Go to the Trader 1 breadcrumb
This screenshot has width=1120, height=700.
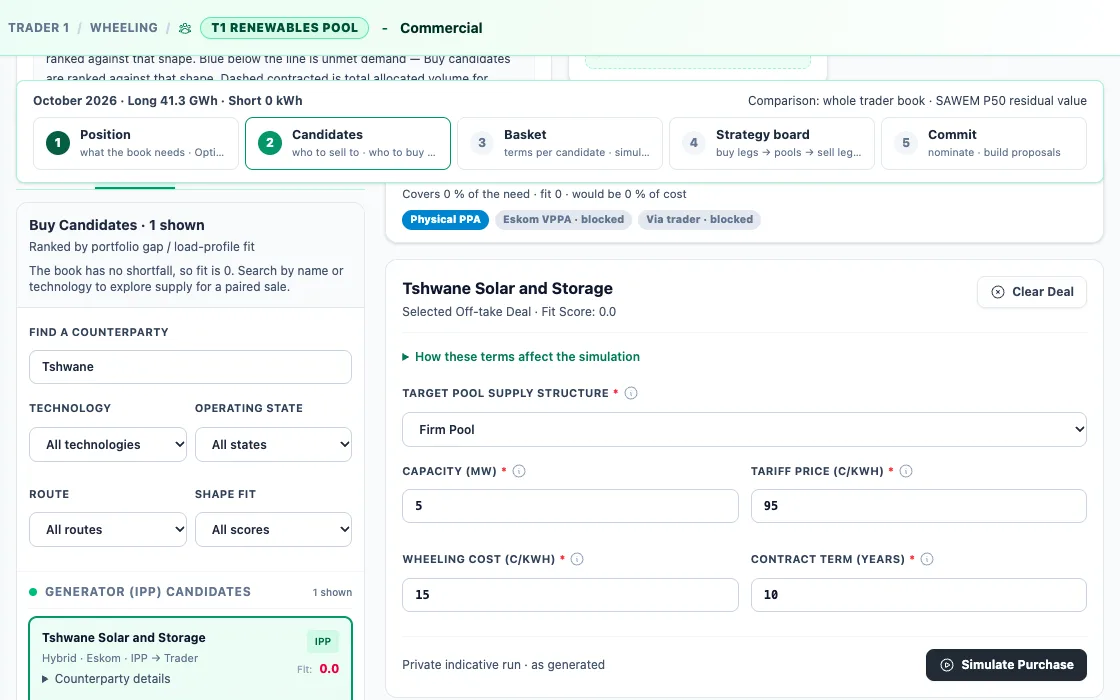tap(39, 28)
